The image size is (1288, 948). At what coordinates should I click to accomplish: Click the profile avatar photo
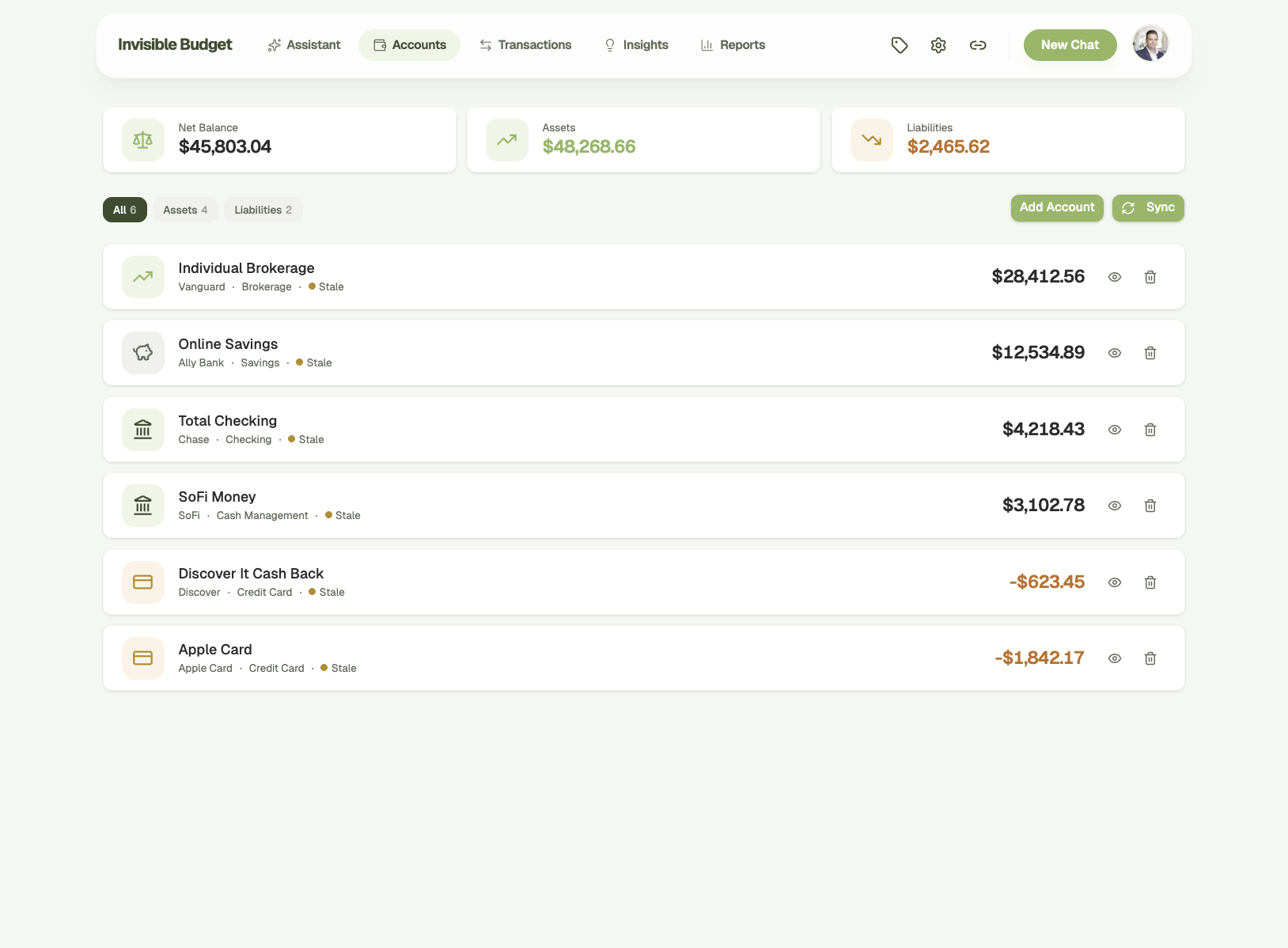pos(1150,44)
